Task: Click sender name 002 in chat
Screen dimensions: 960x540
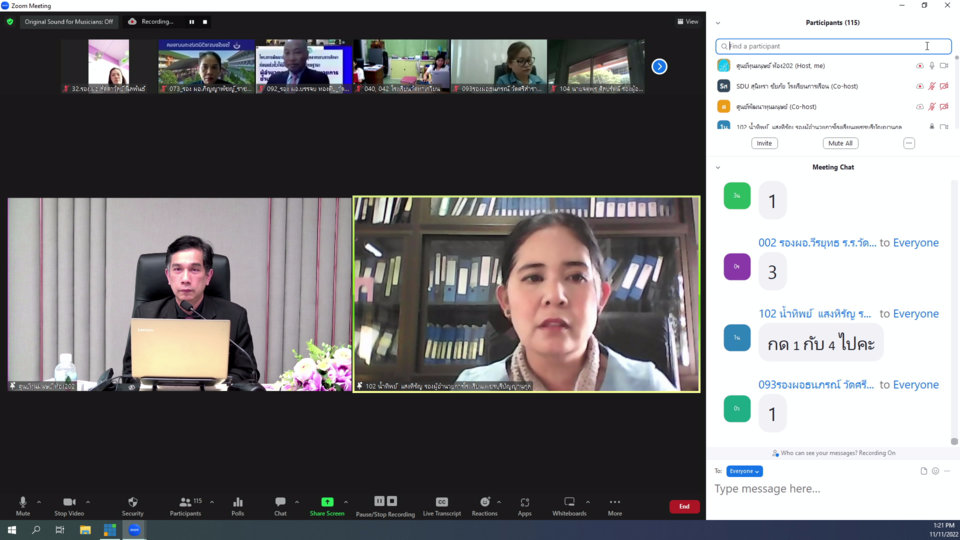Action: coord(817,242)
